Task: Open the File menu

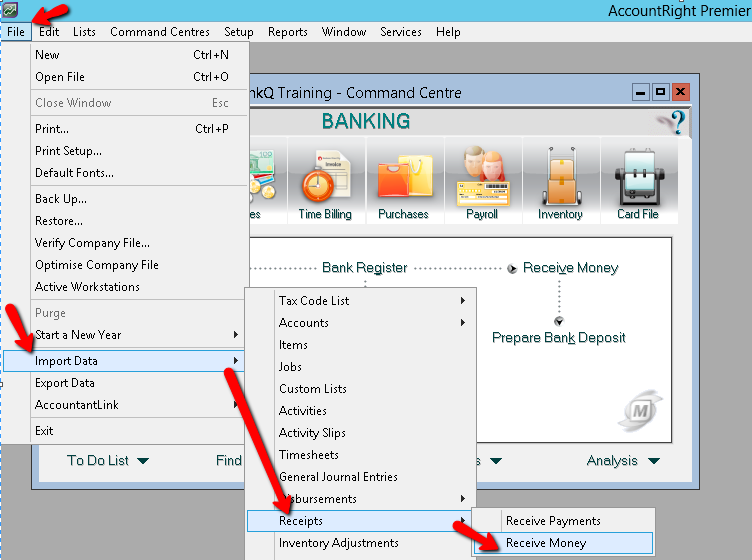Action: [x=16, y=32]
